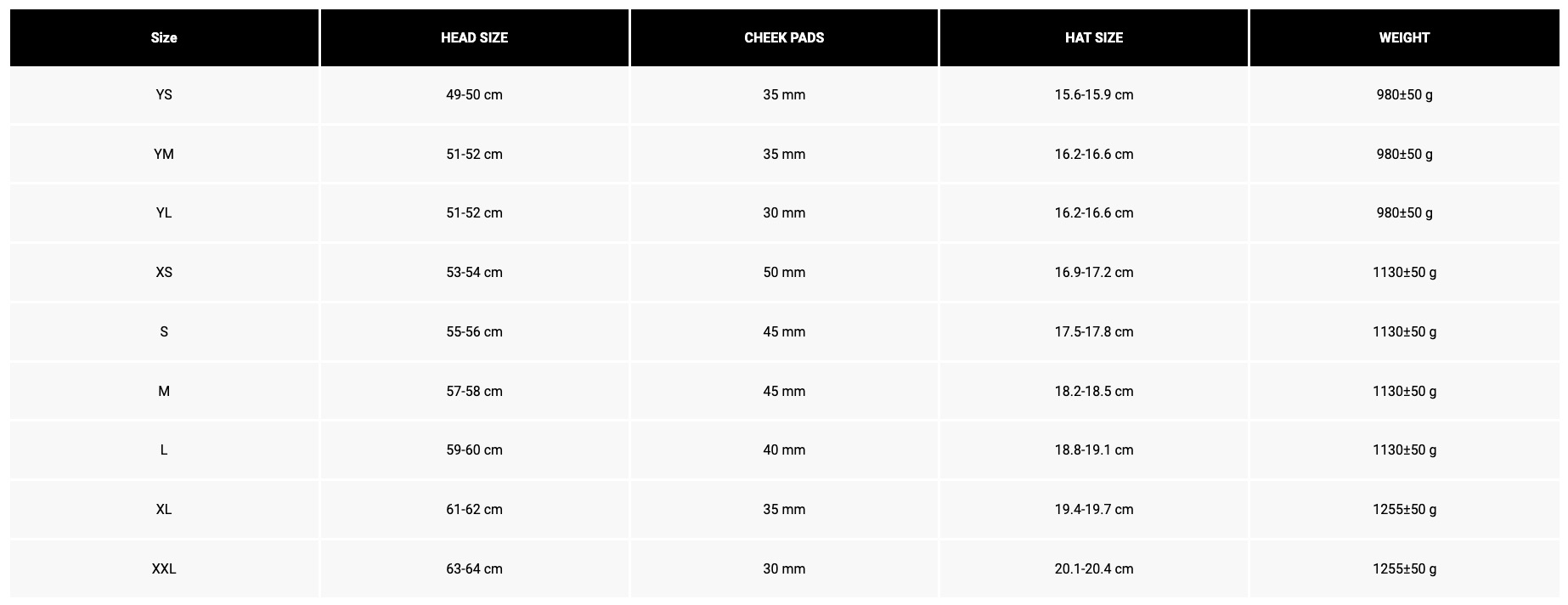Select the 57-58 cm head size value
Screen dimensions: 1568x605
[474, 391]
